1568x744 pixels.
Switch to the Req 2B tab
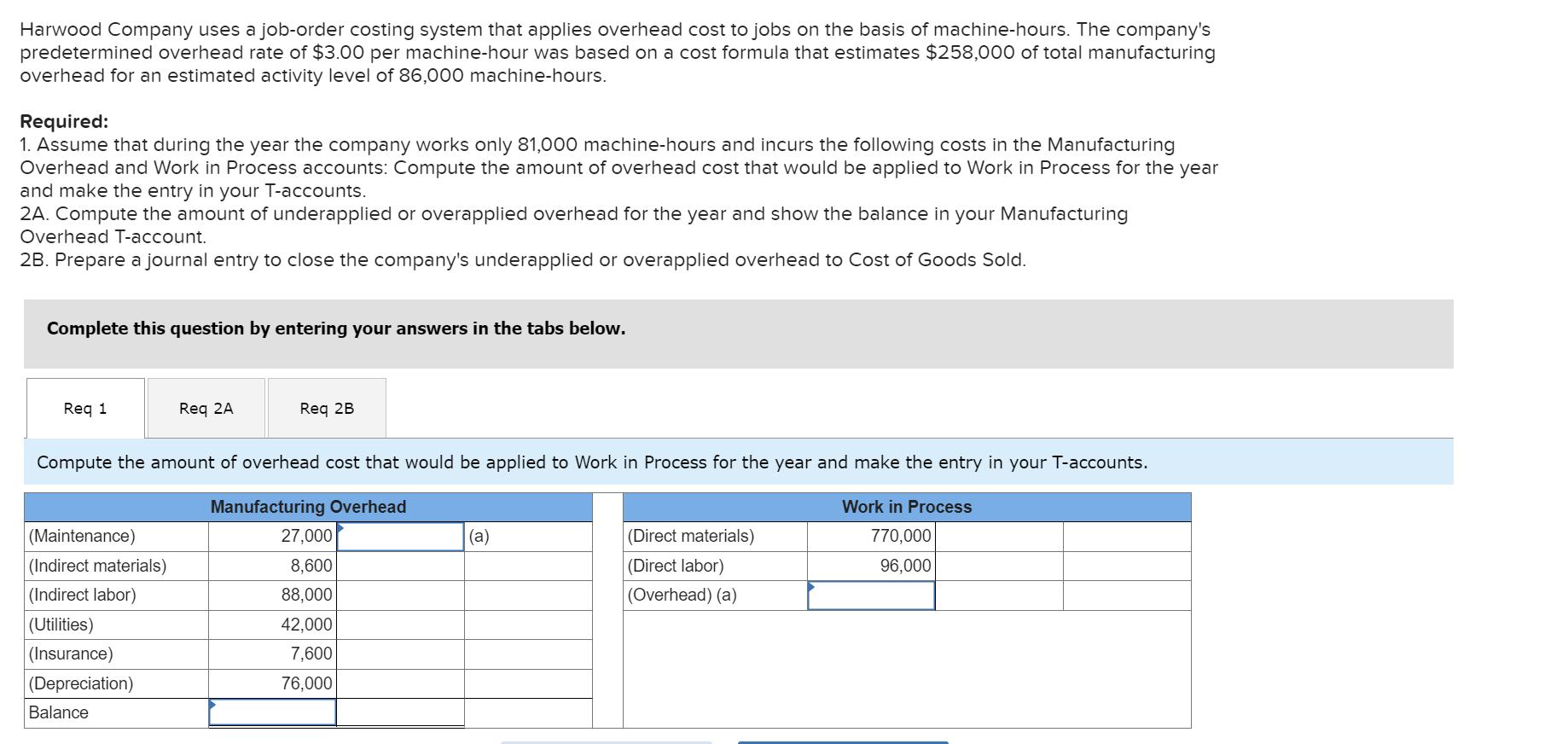pos(327,408)
